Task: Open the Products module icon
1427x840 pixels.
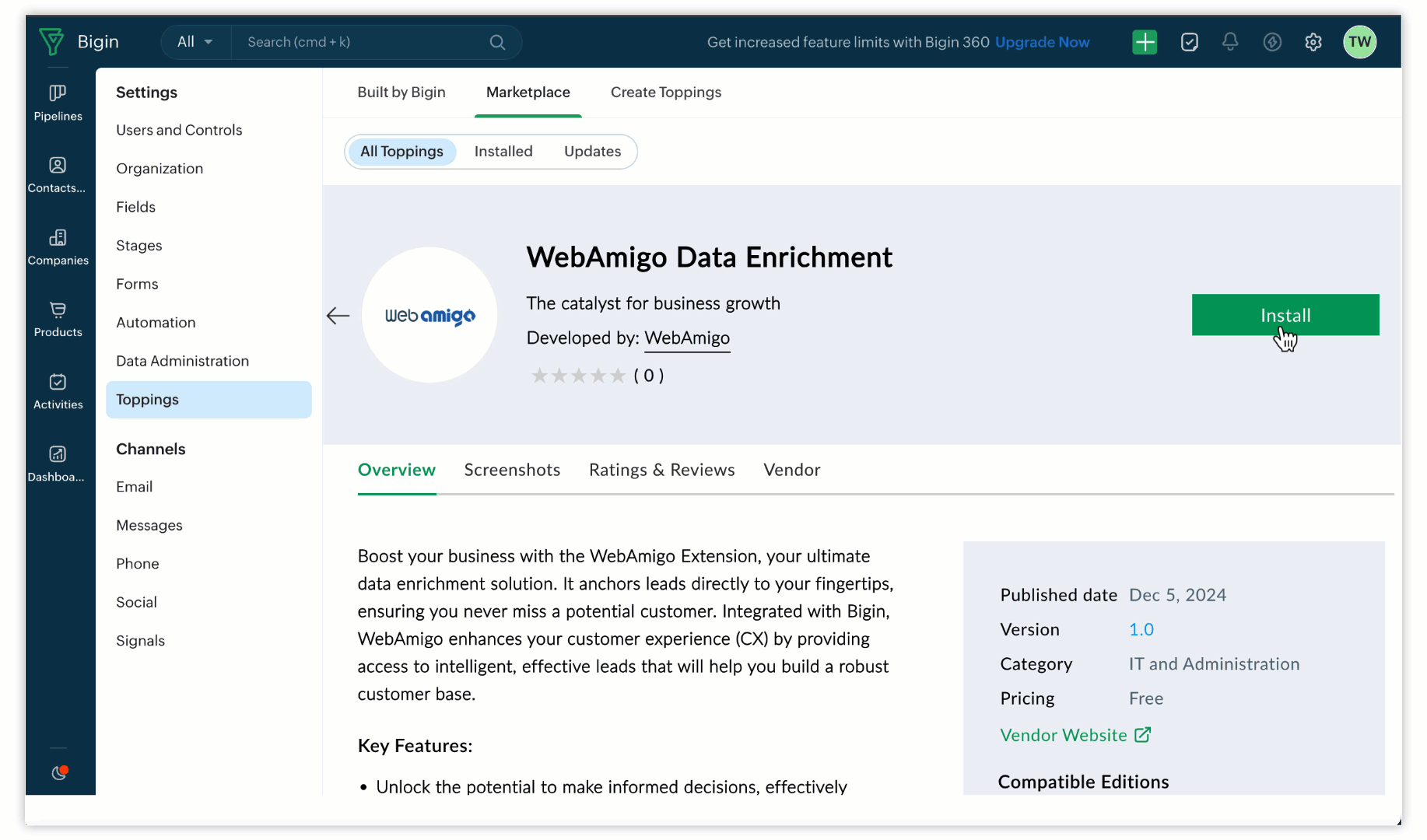Action: 58,319
